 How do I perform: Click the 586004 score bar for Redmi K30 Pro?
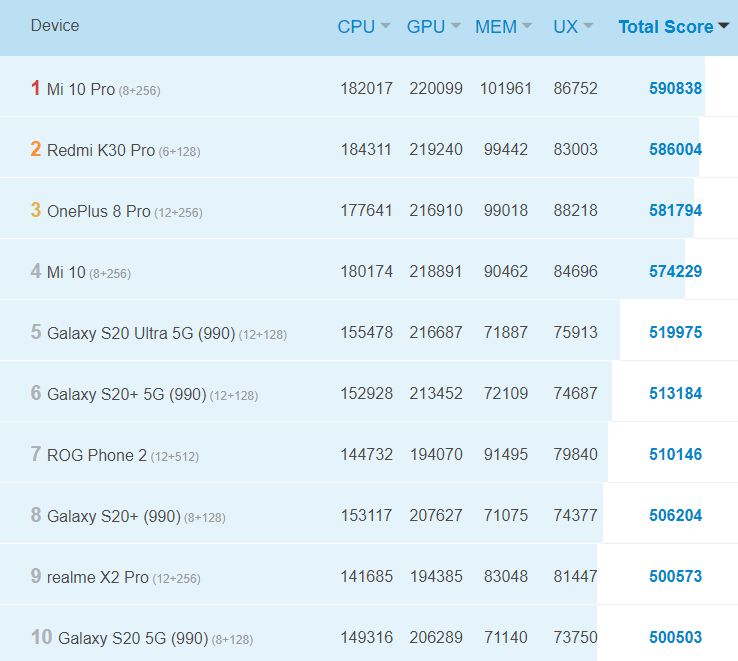click(x=675, y=150)
